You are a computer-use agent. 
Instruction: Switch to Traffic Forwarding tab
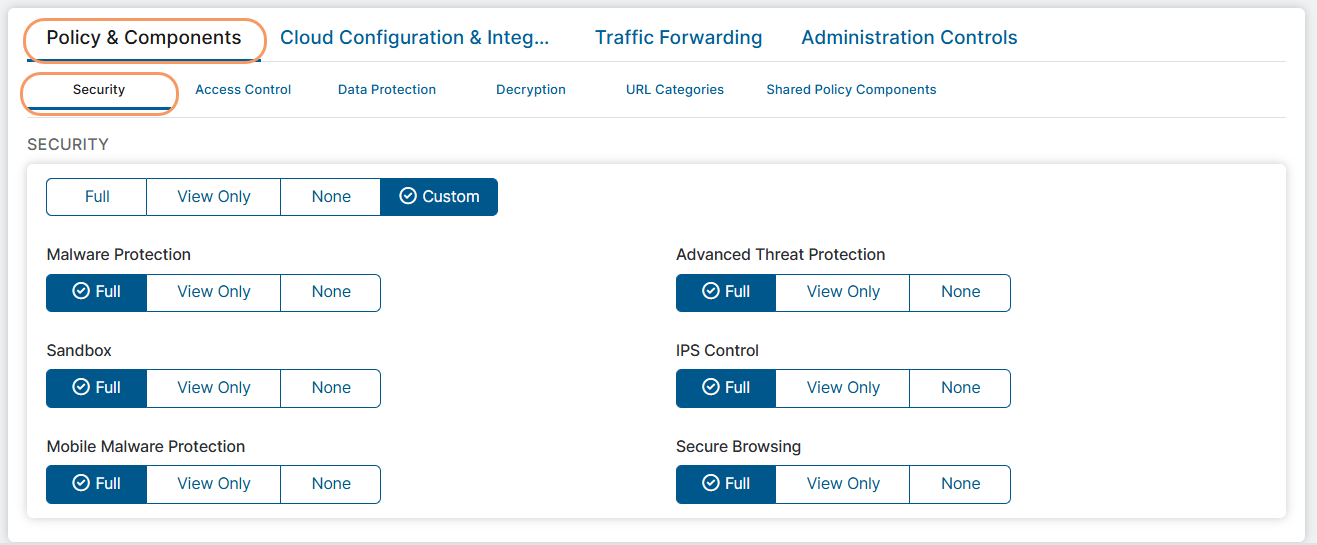tap(678, 38)
